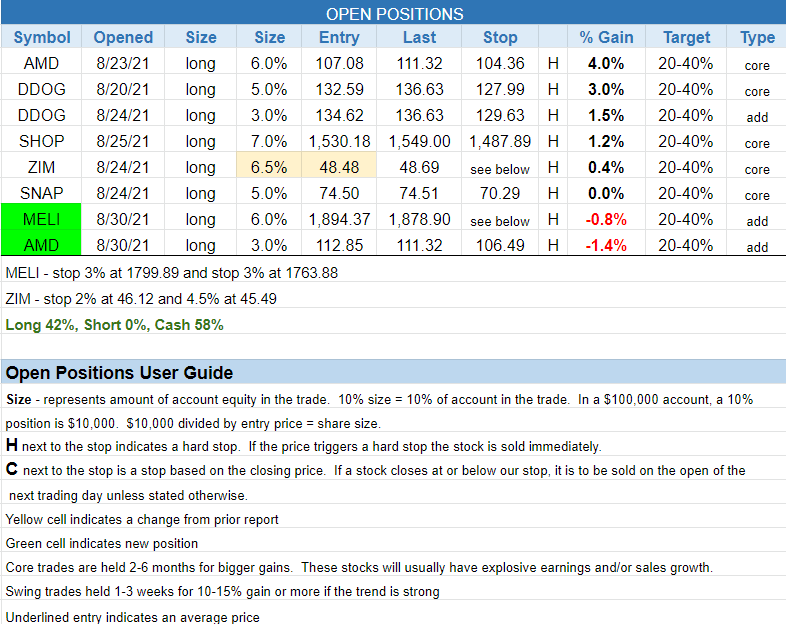Click SHOP entry price 1,530.18
Screen dimensions: 786x624
point(339,141)
